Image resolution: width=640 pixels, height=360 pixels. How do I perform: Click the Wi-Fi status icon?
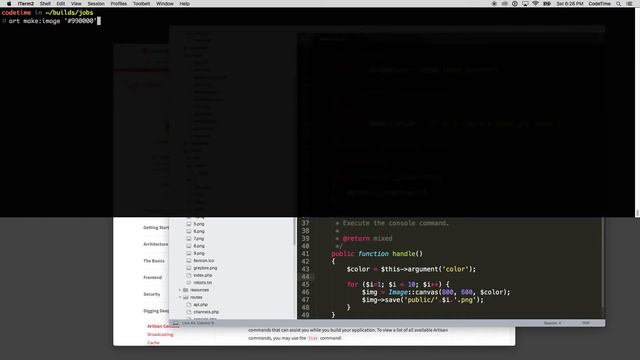point(536,4)
